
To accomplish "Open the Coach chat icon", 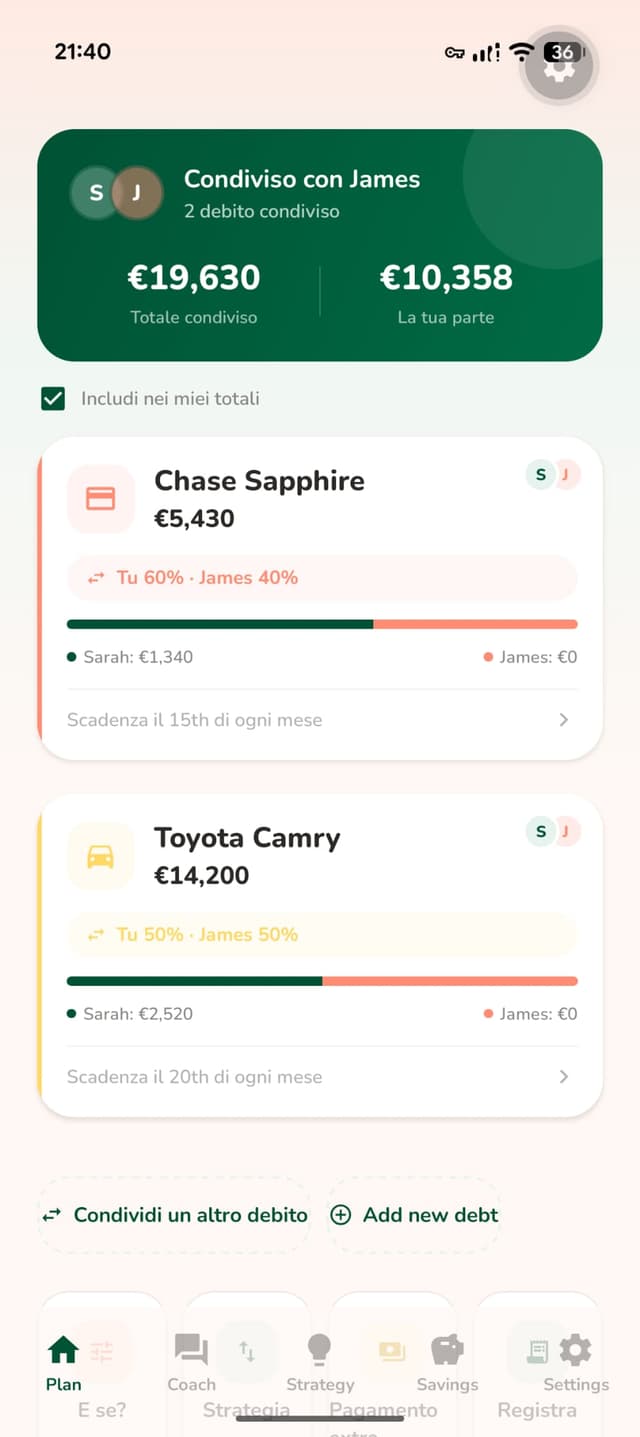I will tap(190, 1347).
